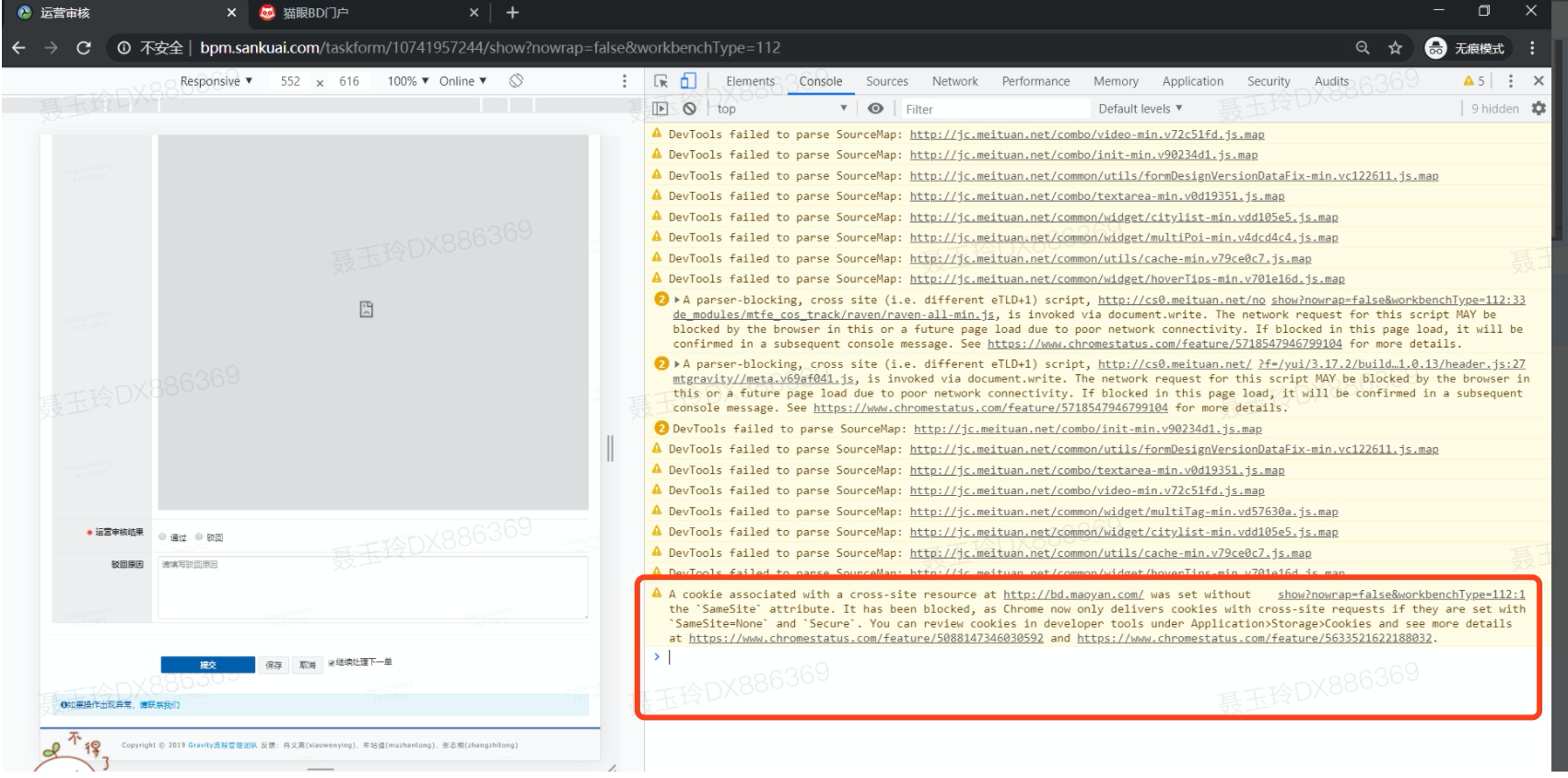Switch to the Performance tab

pos(1036,81)
